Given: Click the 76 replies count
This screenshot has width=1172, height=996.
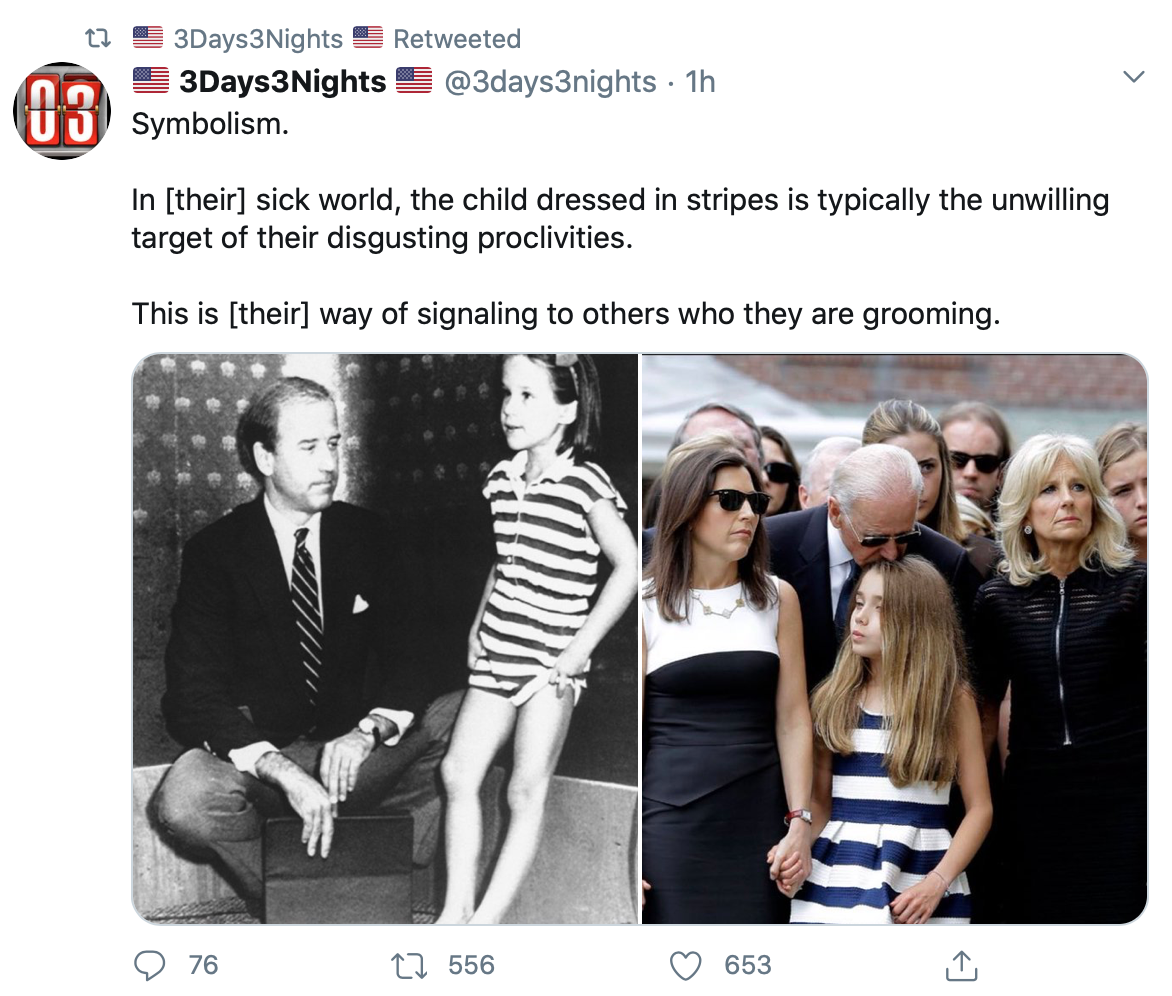Looking at the screenshot, I should pos(203,965).
